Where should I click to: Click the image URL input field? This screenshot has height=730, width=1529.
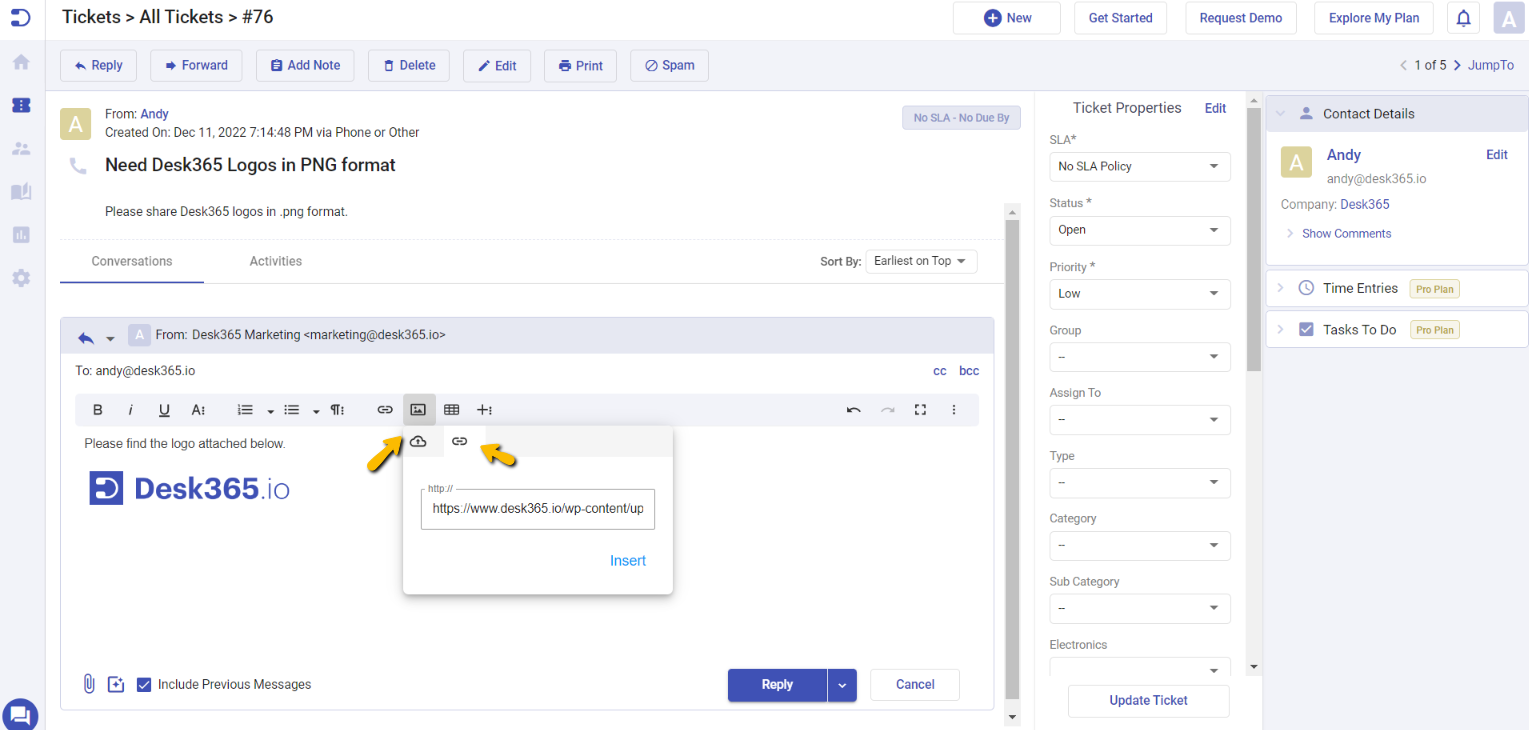[538, 509]
